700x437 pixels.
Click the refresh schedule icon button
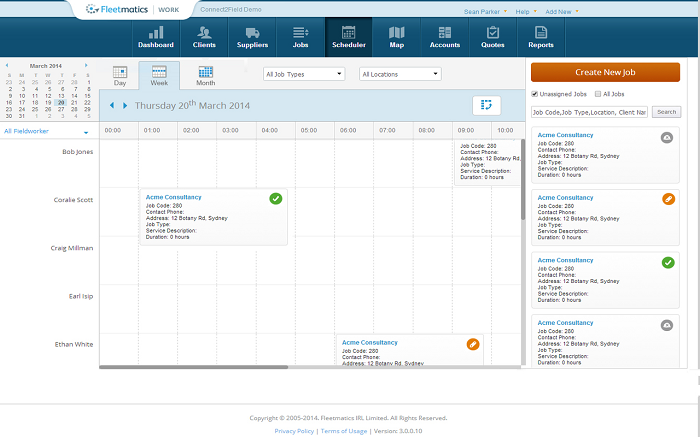(x=486, y=105)
